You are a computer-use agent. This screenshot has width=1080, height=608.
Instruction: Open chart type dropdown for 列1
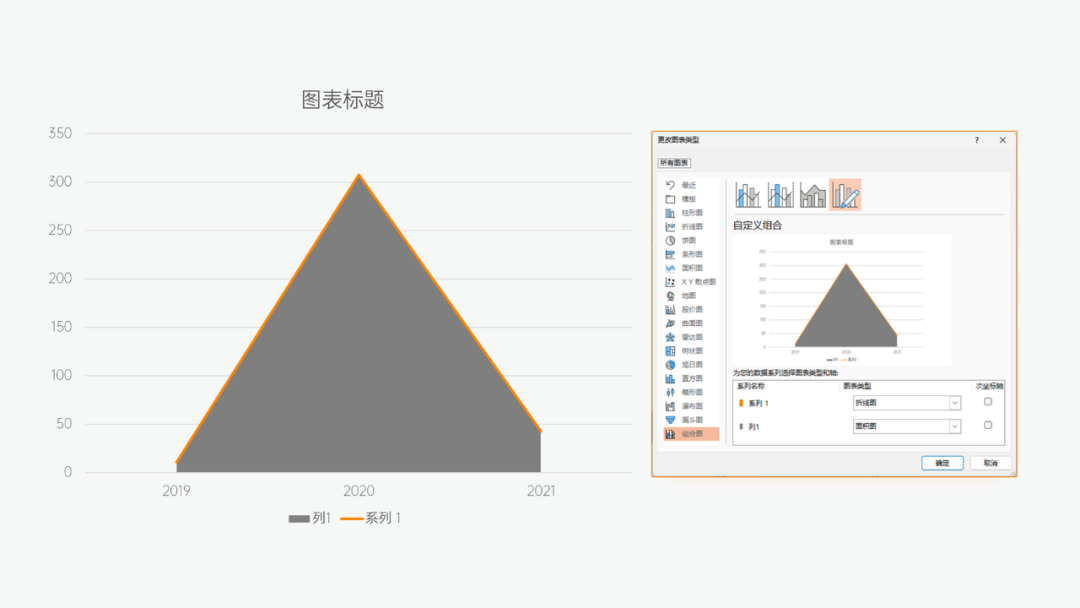tap(954, 427)
